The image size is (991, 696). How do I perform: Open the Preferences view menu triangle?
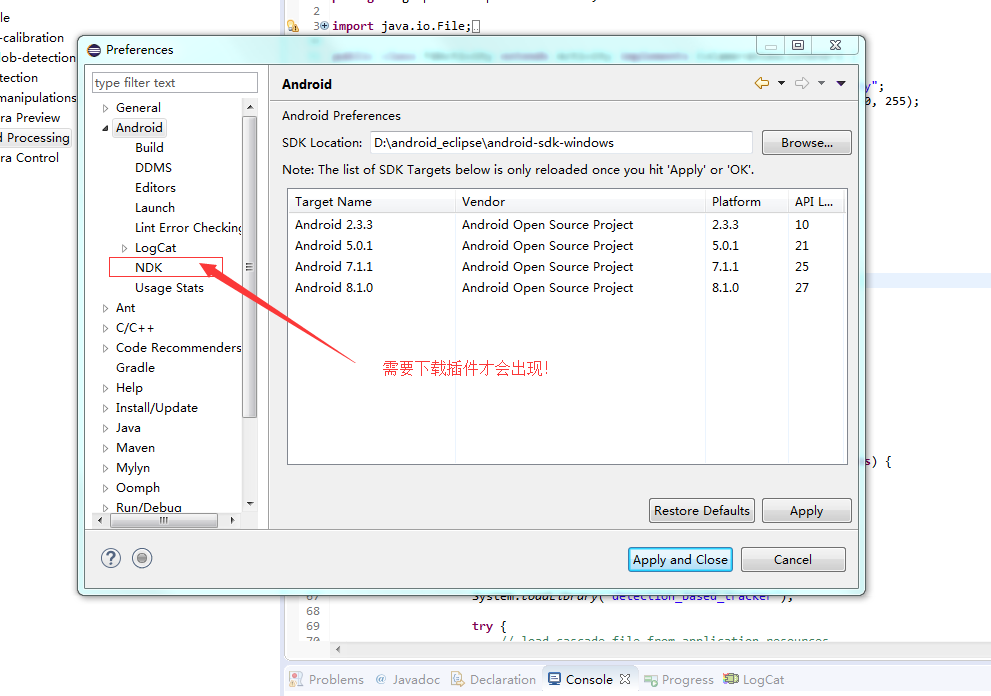(x=841, y=83)
